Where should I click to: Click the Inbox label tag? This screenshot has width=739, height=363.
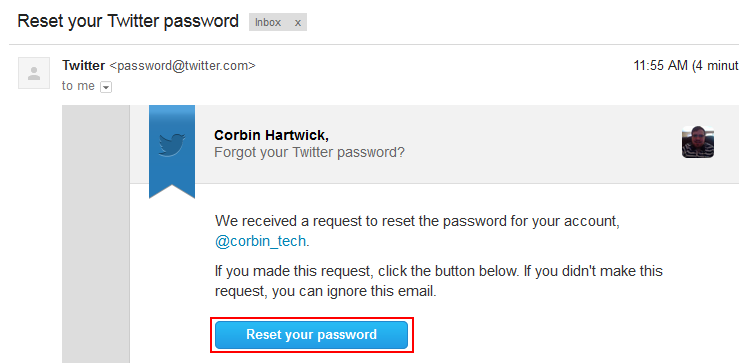tap(268, 22)
